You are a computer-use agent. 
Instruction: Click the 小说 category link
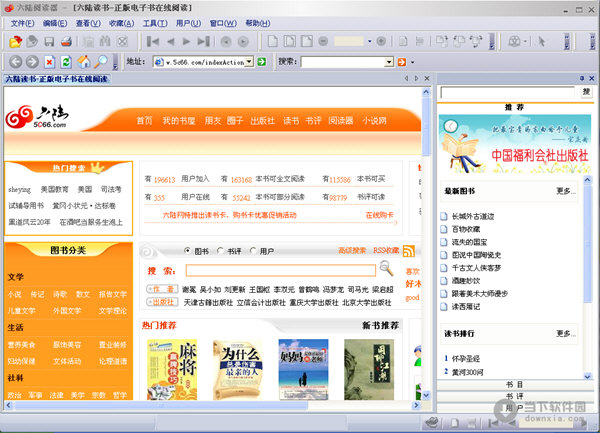[15, 294]
